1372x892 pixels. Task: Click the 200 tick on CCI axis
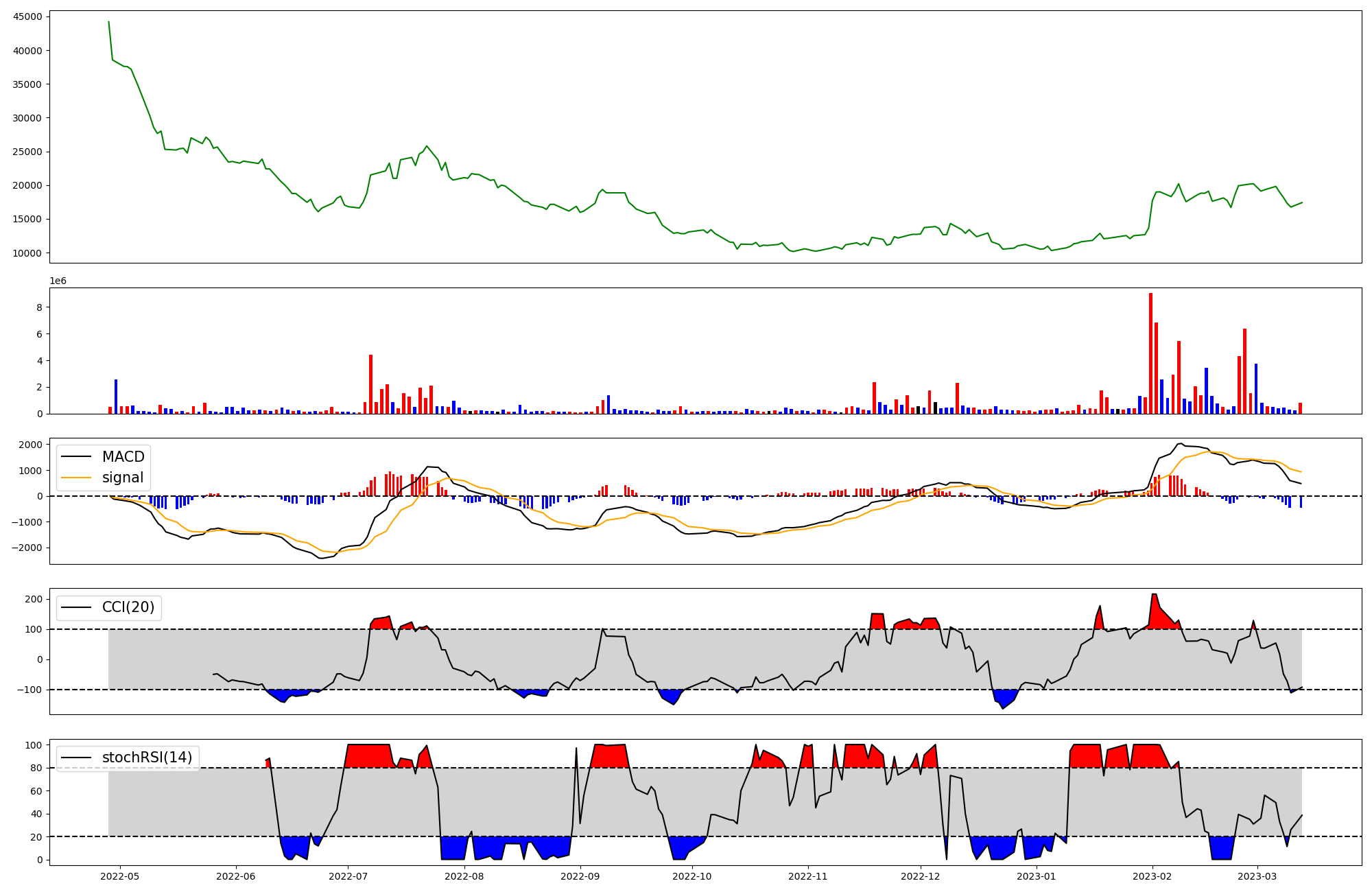34,599
